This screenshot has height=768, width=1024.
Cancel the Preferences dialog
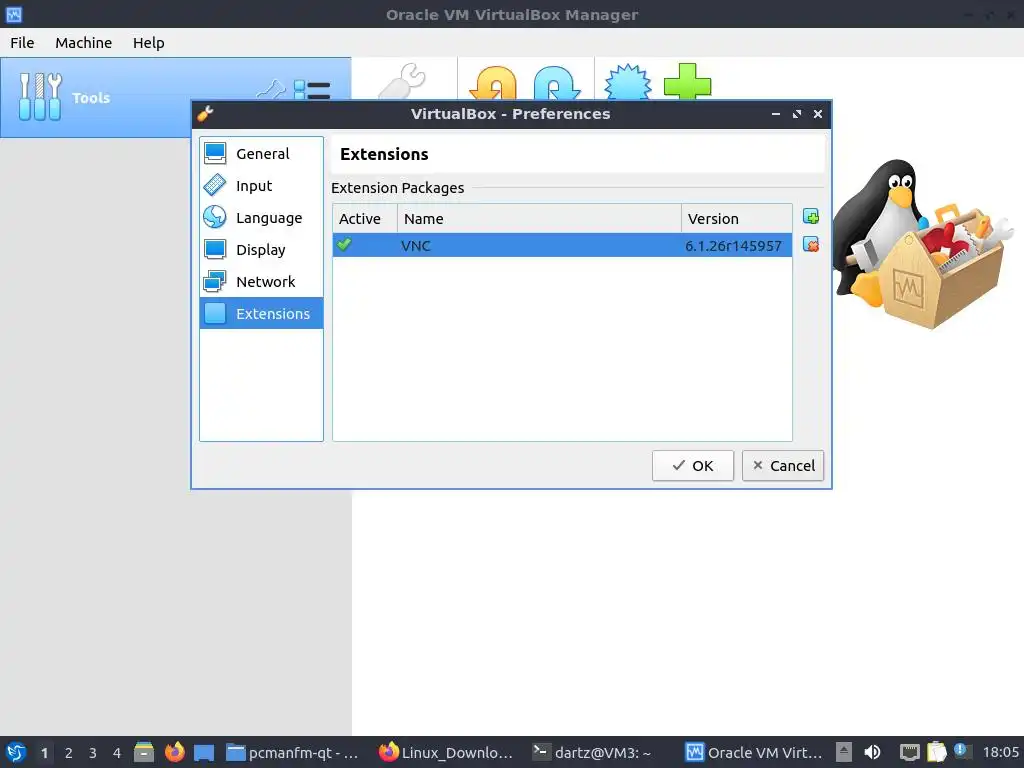click(x=782, y=466)
